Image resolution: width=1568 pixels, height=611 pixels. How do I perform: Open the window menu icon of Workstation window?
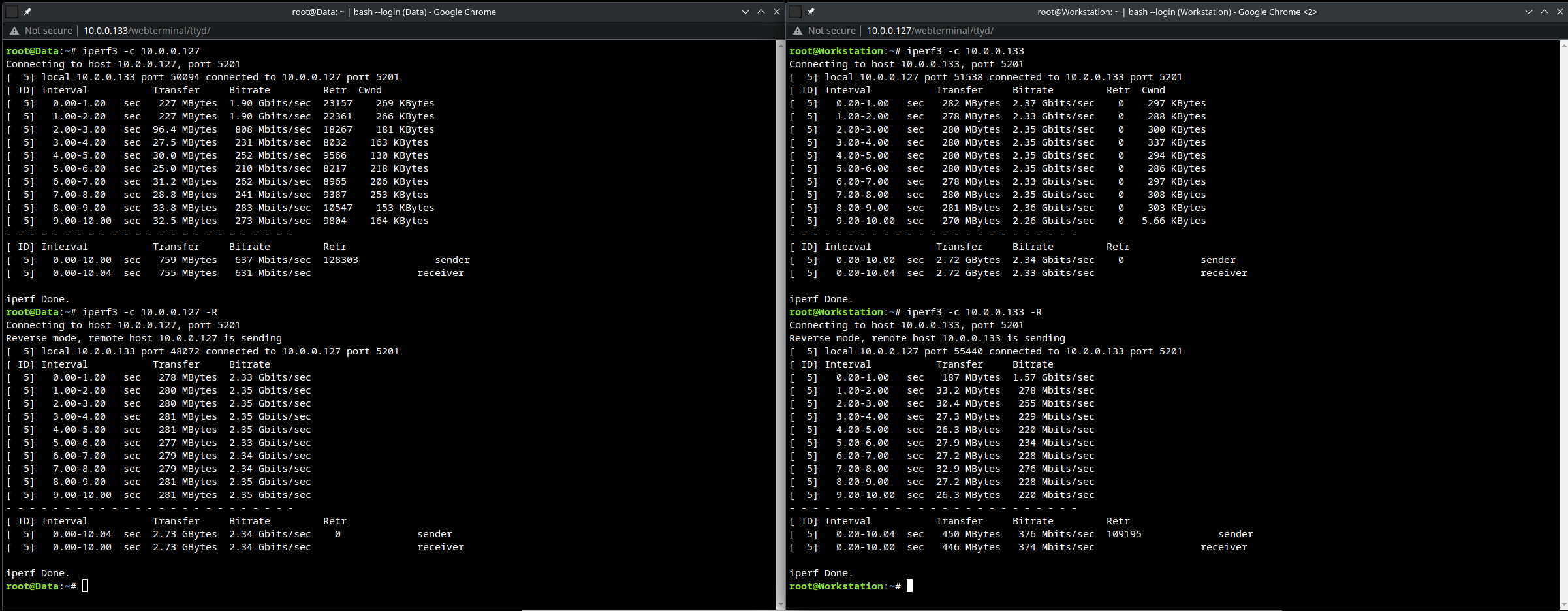click(795, 12)
